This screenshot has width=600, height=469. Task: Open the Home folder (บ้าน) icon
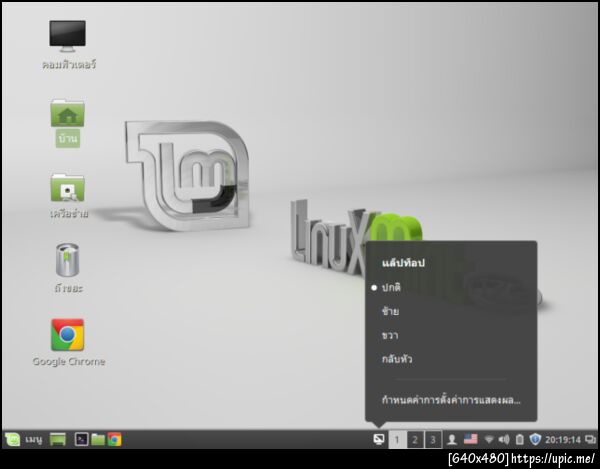(x=67, y=113)
